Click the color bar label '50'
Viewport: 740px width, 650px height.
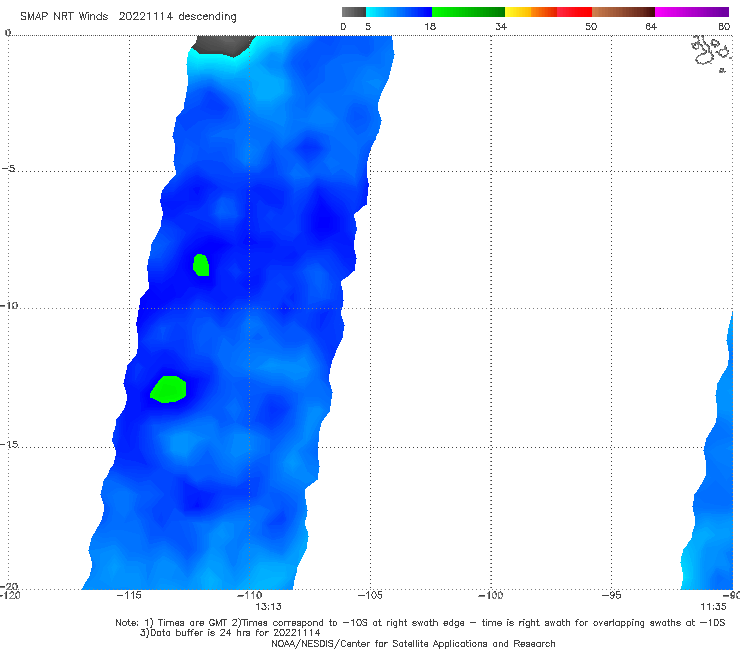tap(591, 26)
